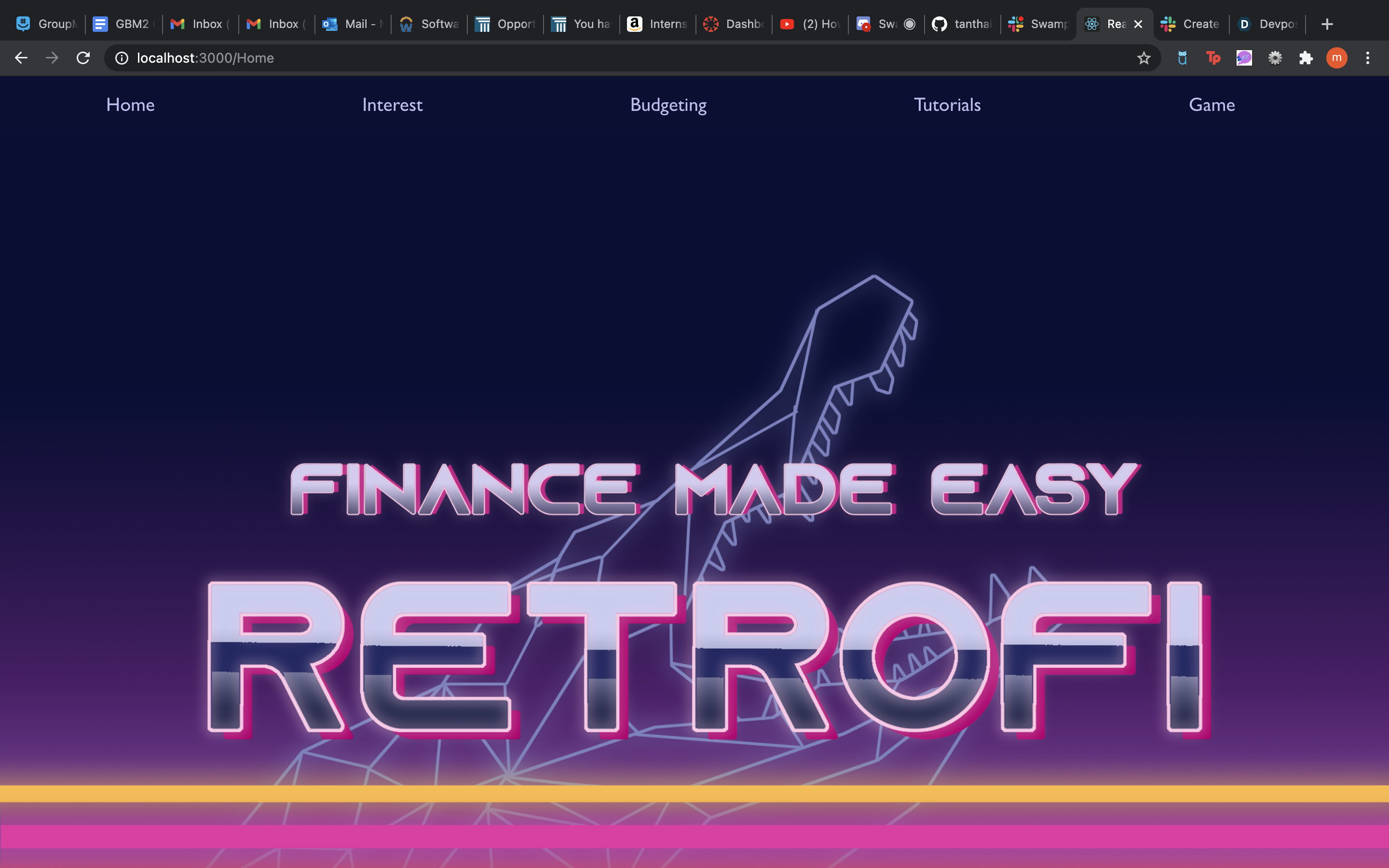Navigate to the Game page
This screenshot has height=868, width=1389.
[1212, 105]
